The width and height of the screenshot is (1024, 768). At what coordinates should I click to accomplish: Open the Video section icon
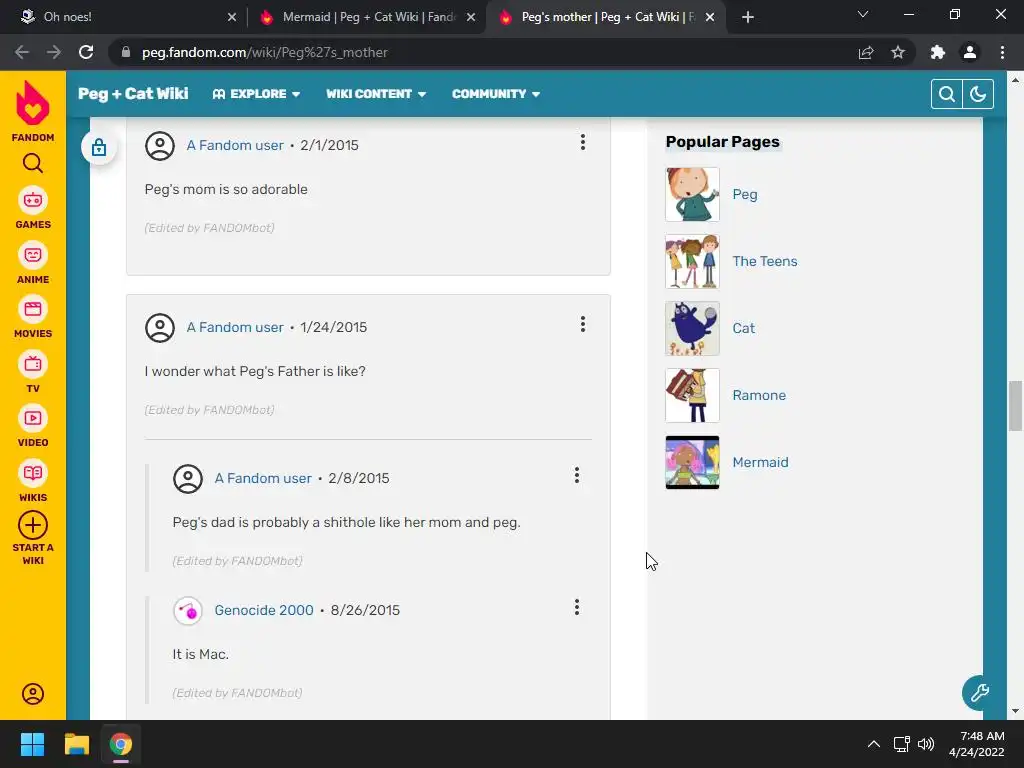[x=33, y=418]
